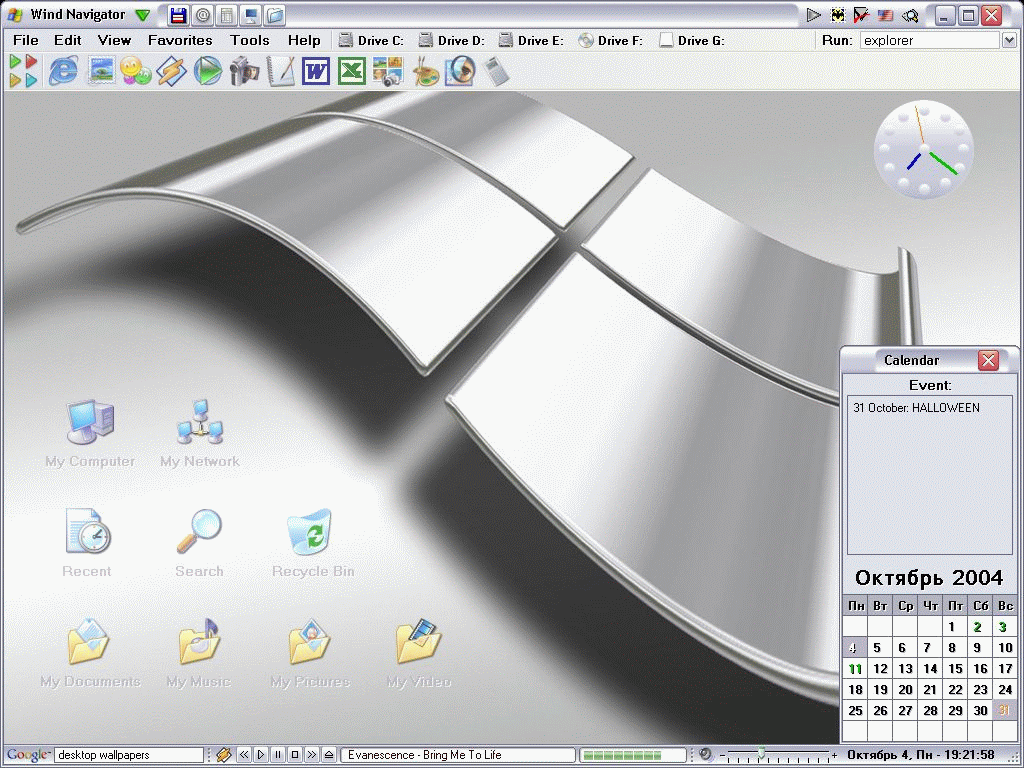The width and height of the screenshot is (1024, 768).
Task: Open the Tools menu
Action: pyautogui.click(x=249, y=40)
